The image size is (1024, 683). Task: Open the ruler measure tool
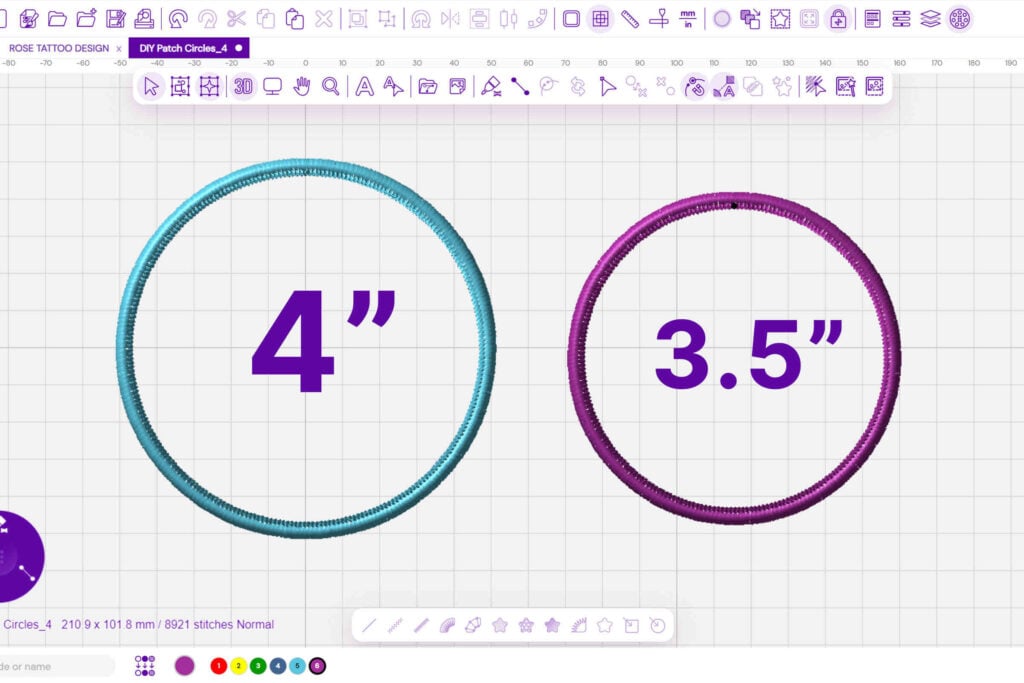[x=630, y=18]
